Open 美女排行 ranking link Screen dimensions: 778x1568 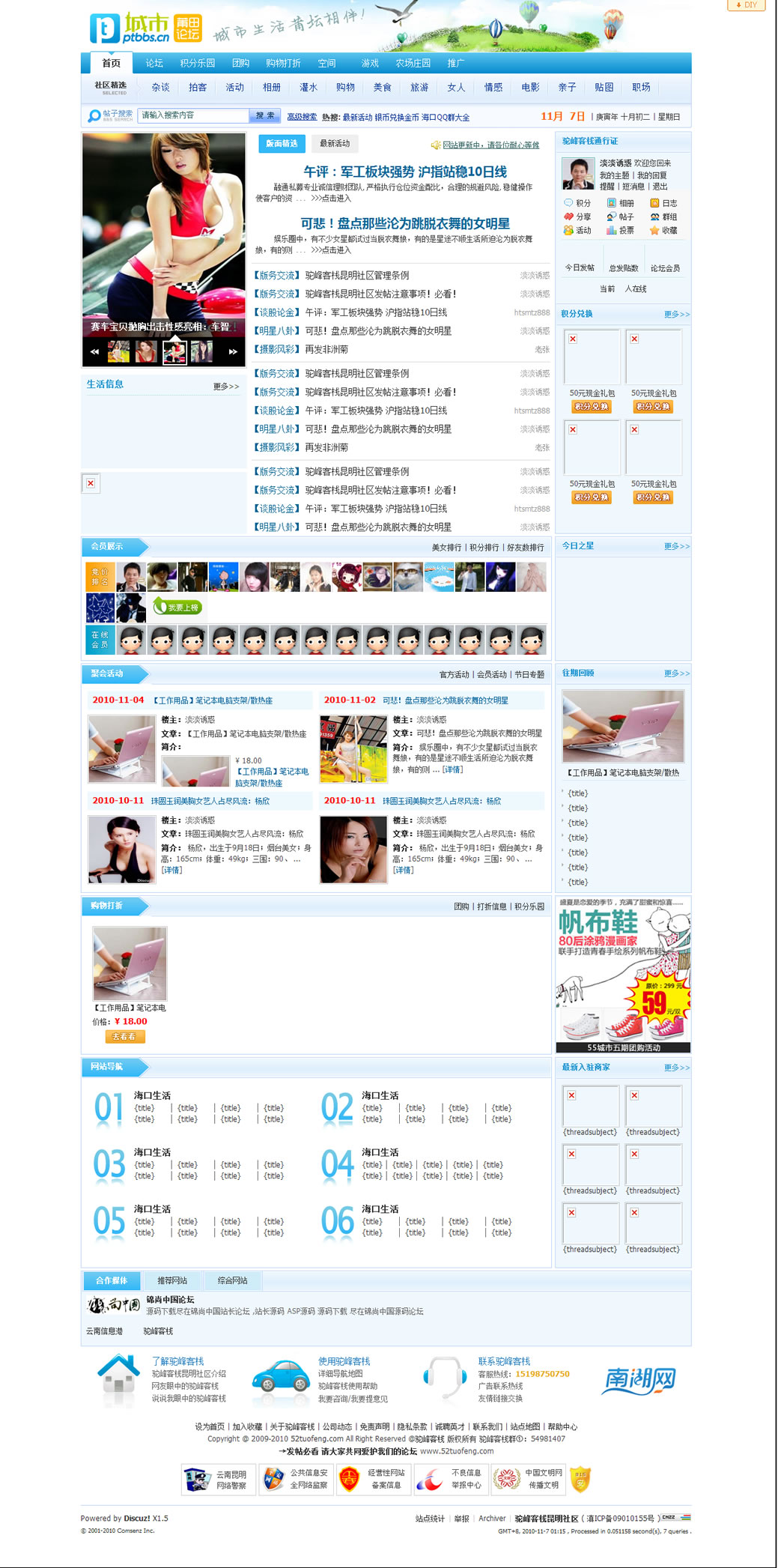point(446,548)
